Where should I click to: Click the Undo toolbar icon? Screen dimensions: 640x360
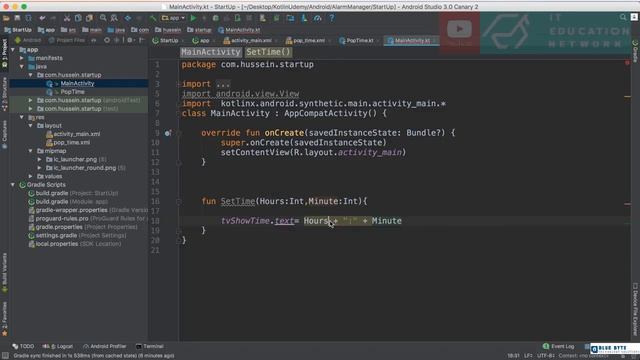pos(42,18)
